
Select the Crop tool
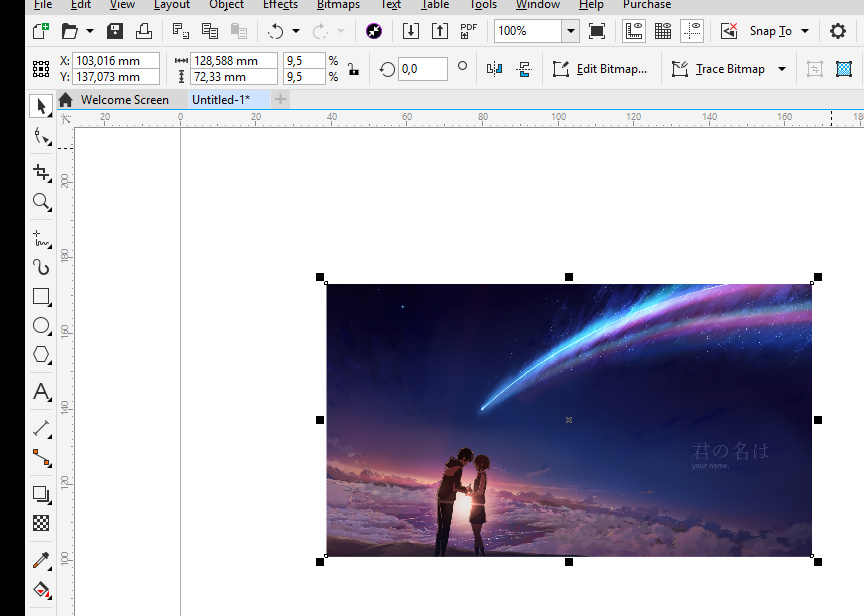(41, 172)
